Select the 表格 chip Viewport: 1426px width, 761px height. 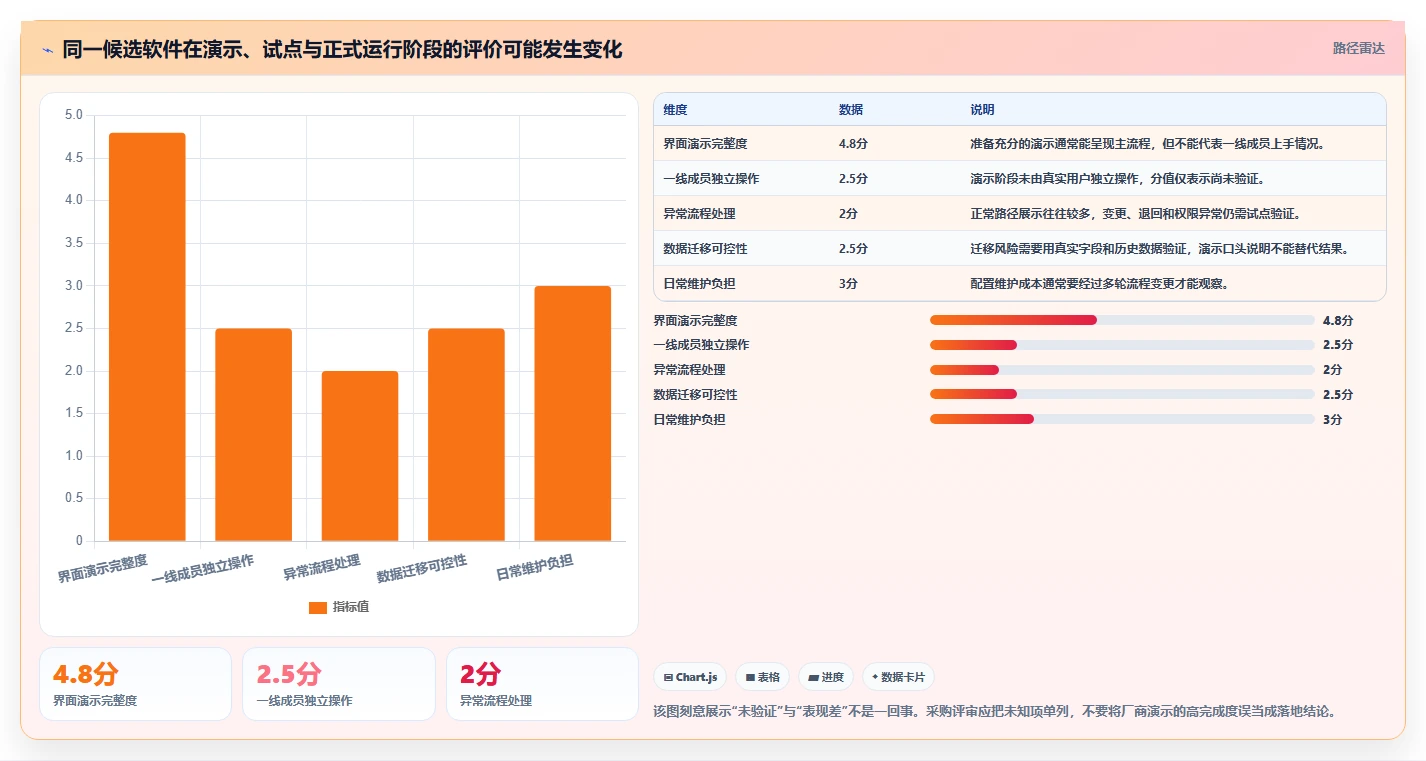762,677
